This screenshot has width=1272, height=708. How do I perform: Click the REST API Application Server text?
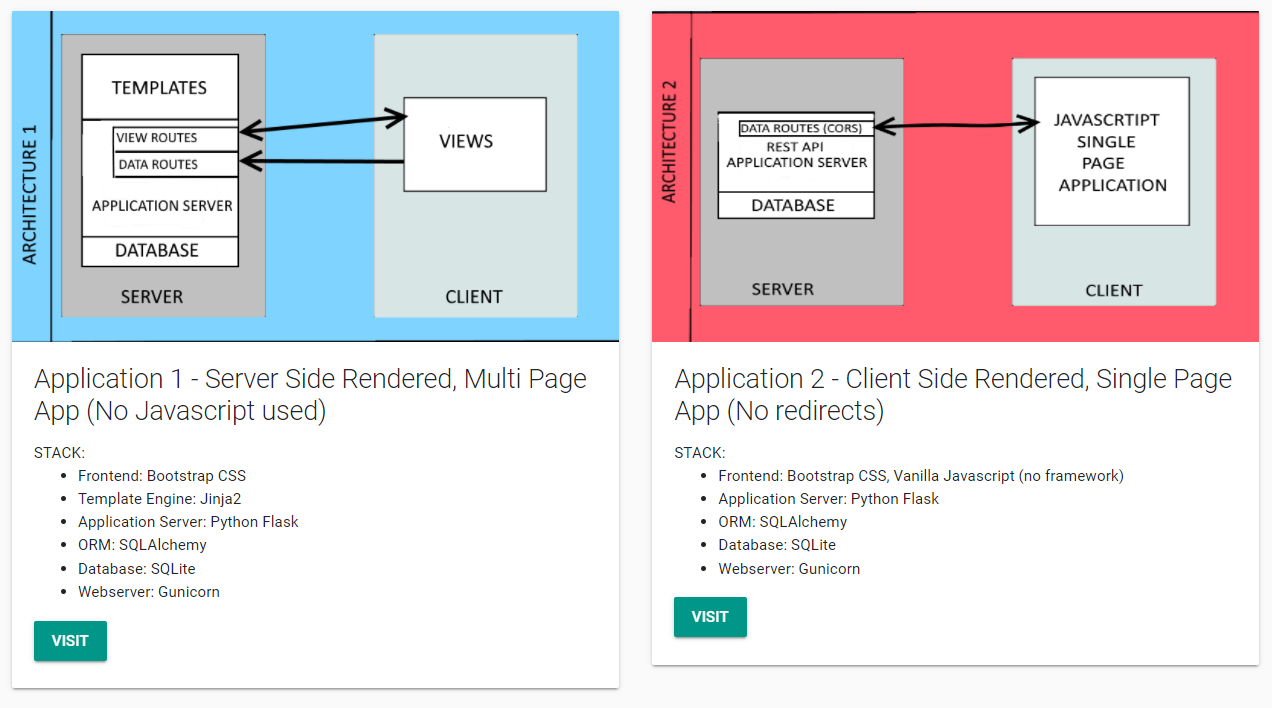click(x=796, y=155)
